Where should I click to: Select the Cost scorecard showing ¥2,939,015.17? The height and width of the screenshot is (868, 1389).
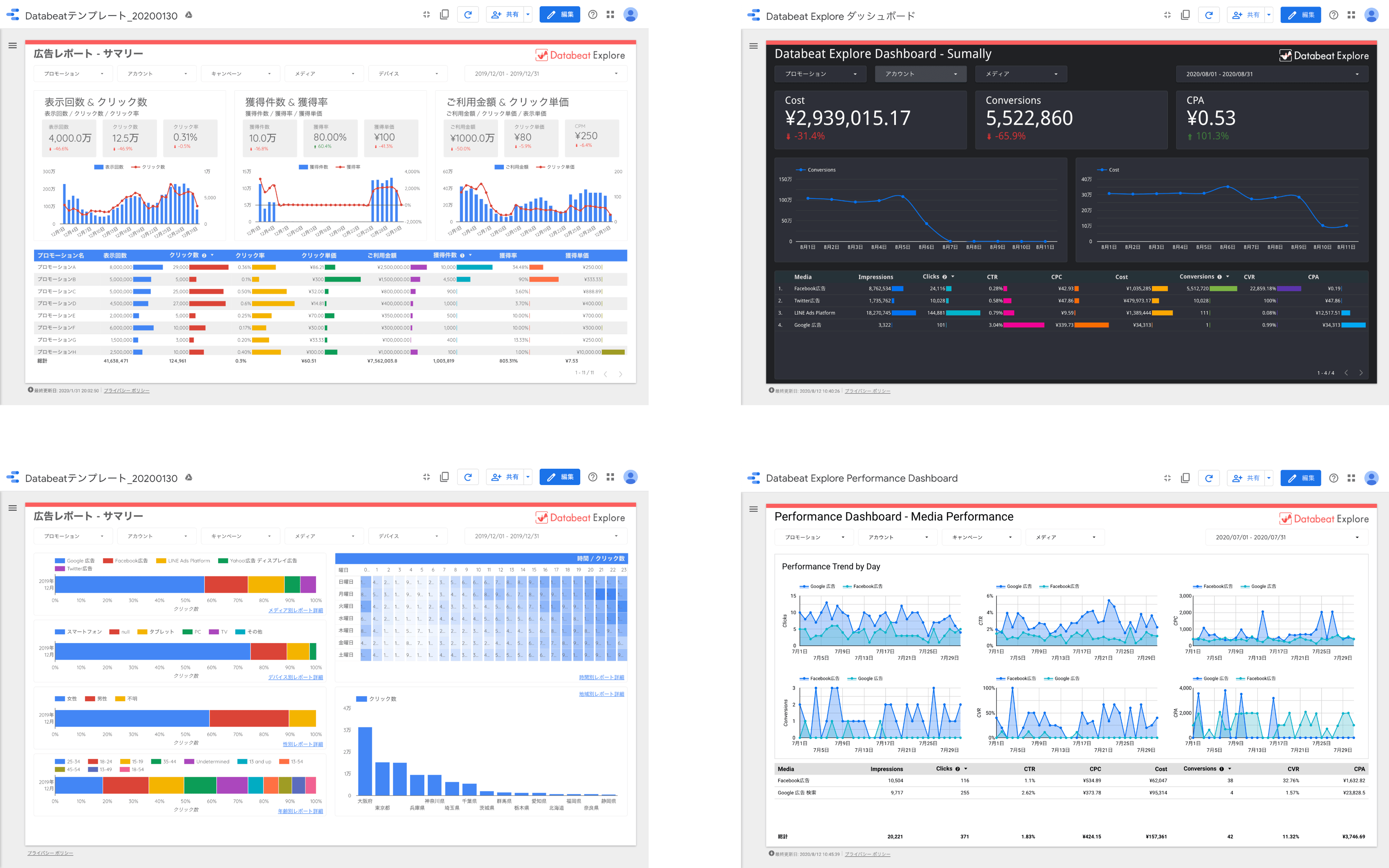[870, 120]
